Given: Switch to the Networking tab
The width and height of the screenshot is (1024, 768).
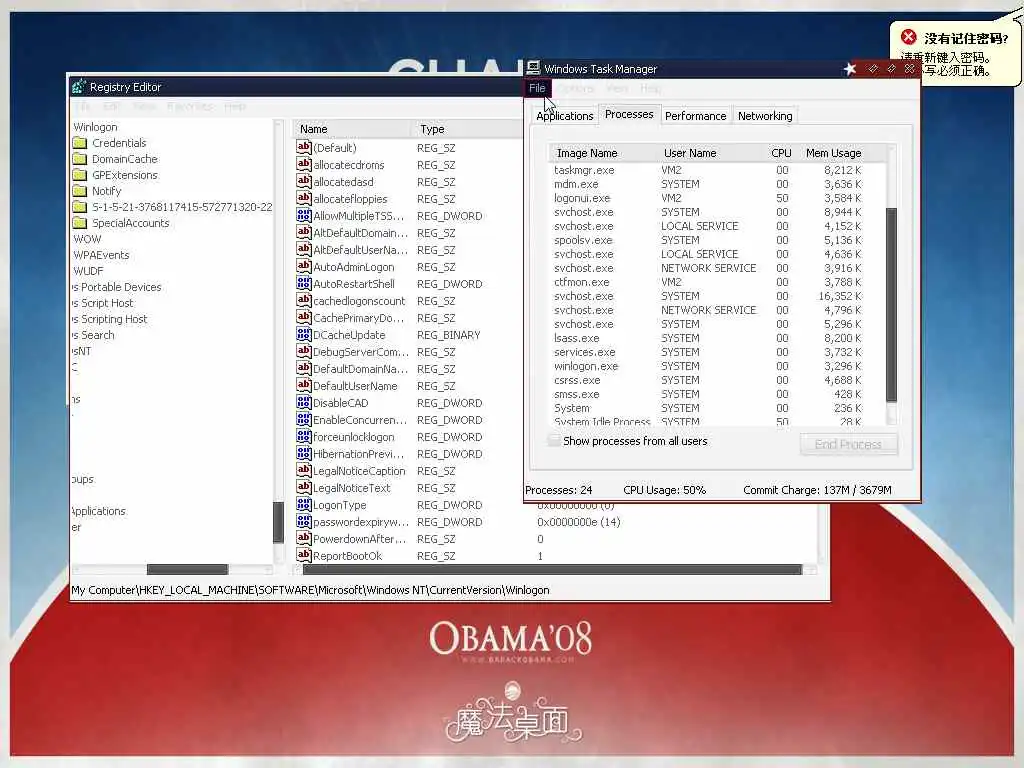Looking at the screenshot, I should pyautogui.click(x=765, y=116).
